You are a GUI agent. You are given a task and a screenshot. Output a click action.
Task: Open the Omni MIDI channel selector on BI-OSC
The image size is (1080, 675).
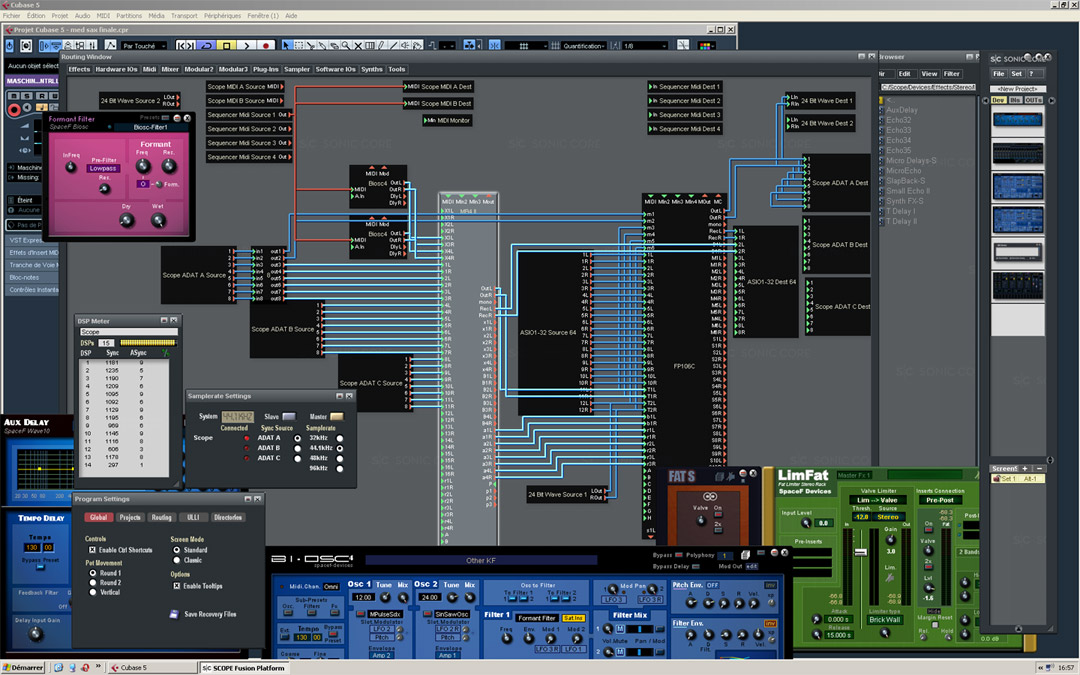point(331,586)
